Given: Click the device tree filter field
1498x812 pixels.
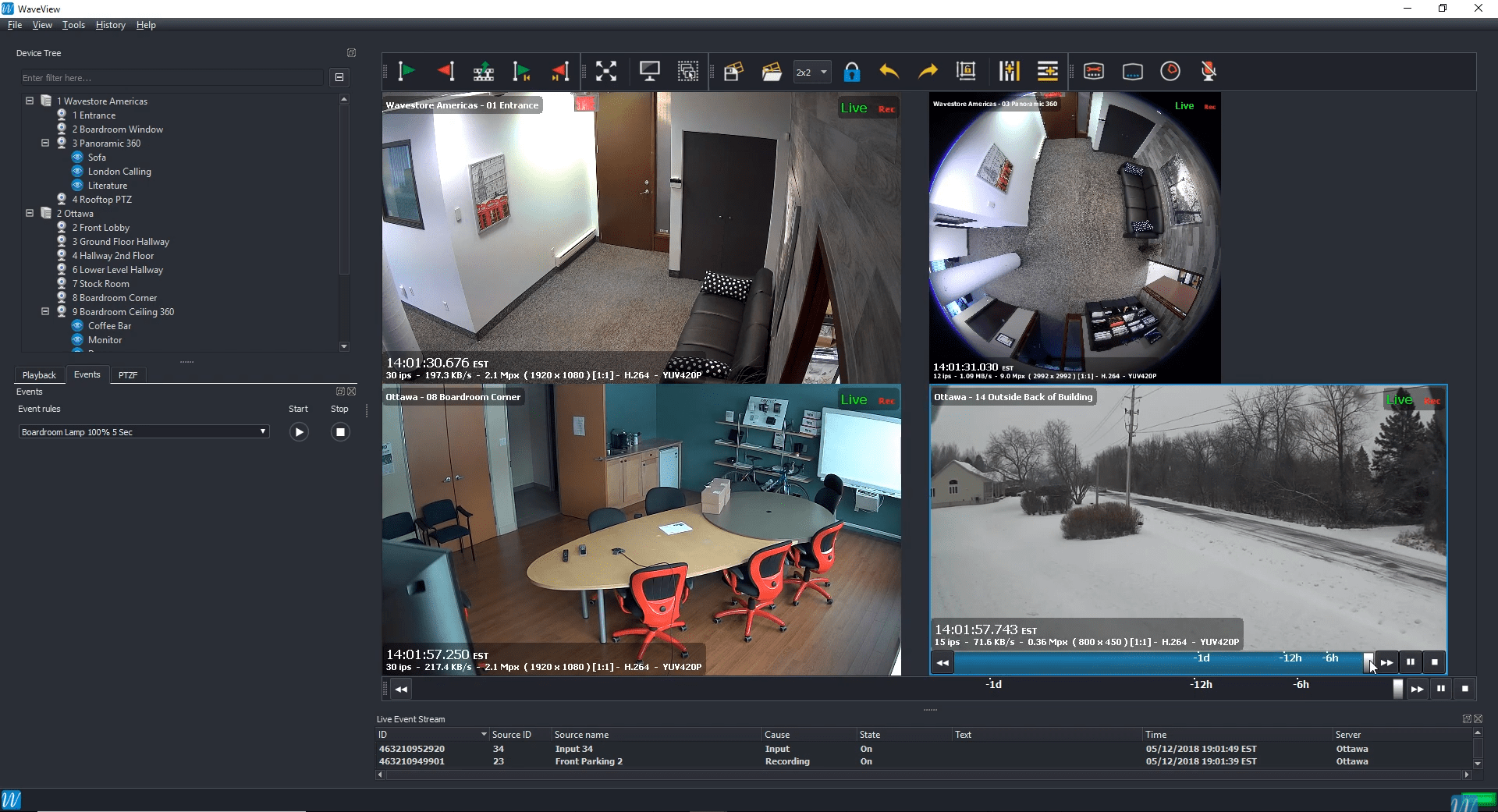Looking at the screenshot, I should coord(172,78).
